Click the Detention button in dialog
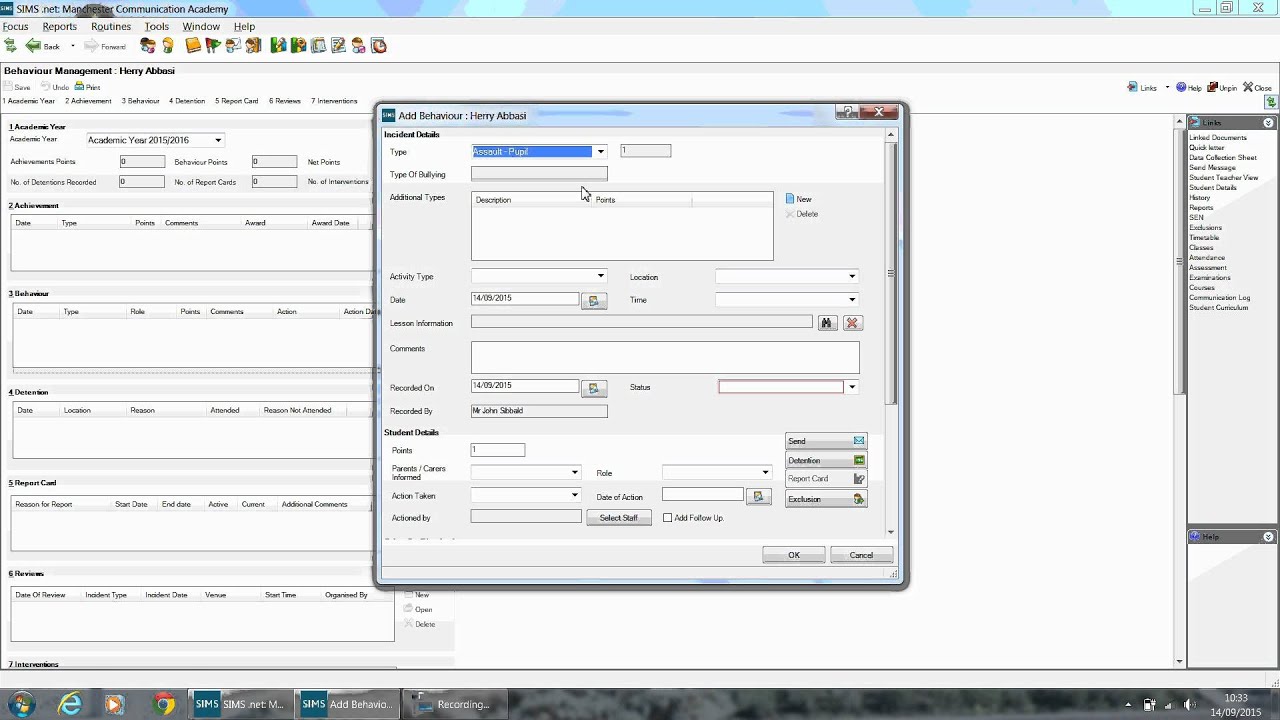Screen dimensions: 1280x720 [x=826, y=460]
